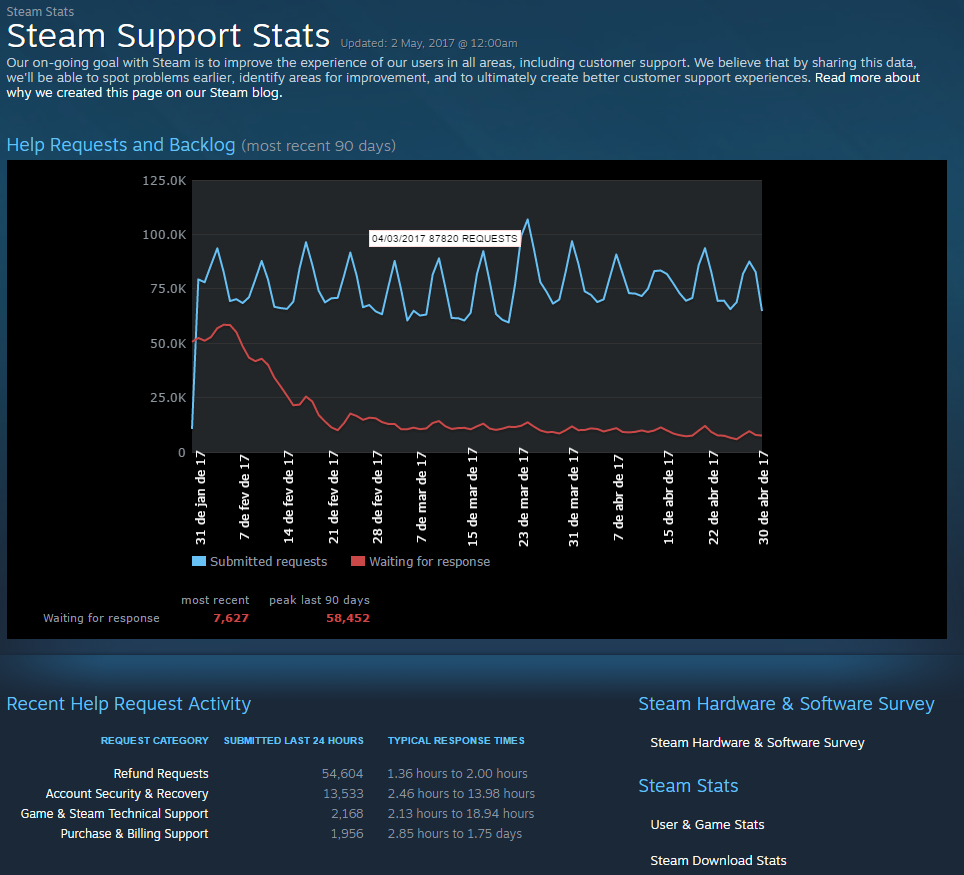The image size is (964, 875).
Task: Click the blue Submitted requests legend swatch
Action: [199, 561]
